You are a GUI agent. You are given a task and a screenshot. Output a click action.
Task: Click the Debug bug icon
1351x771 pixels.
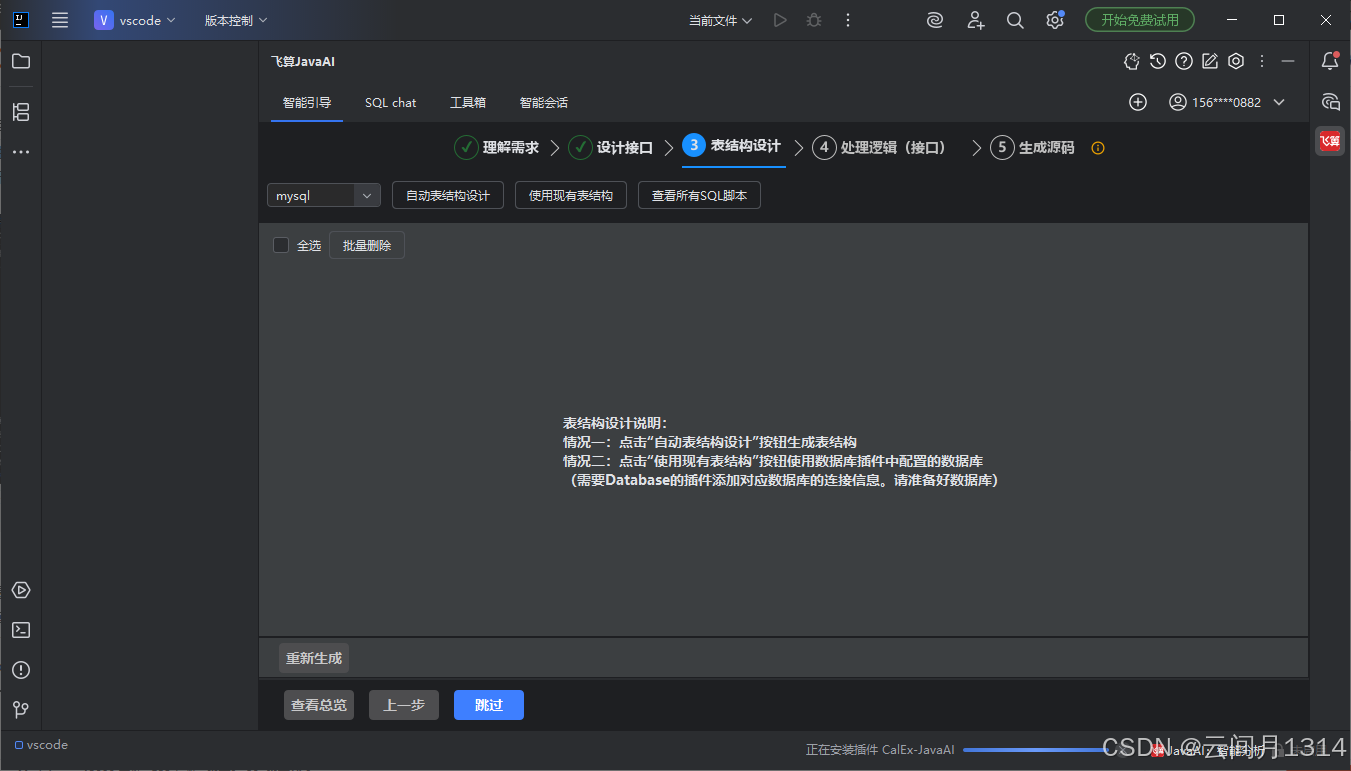[814, 20]
